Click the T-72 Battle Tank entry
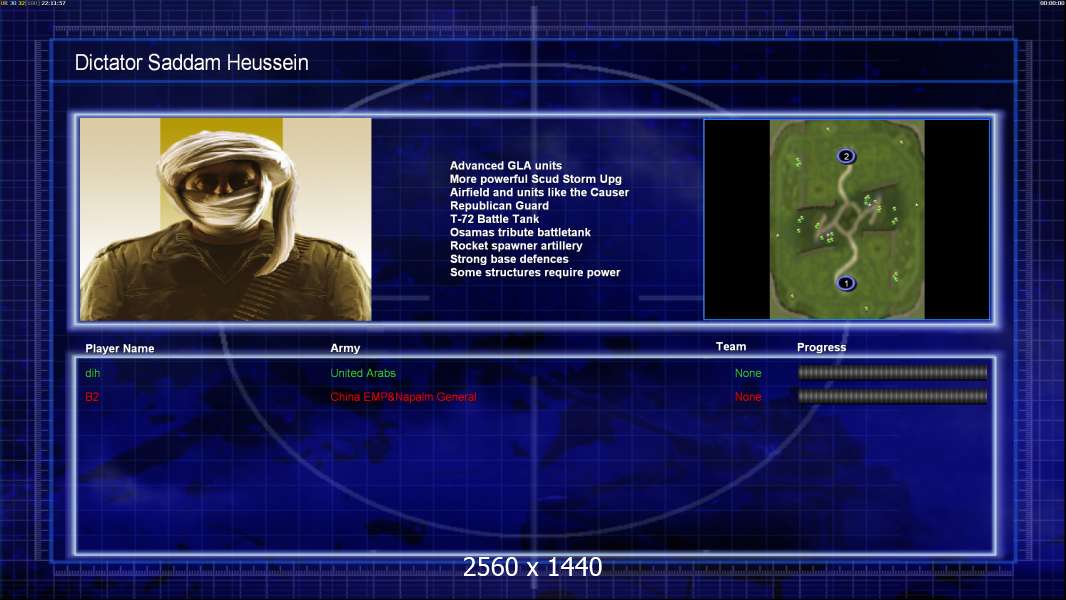 494,219
